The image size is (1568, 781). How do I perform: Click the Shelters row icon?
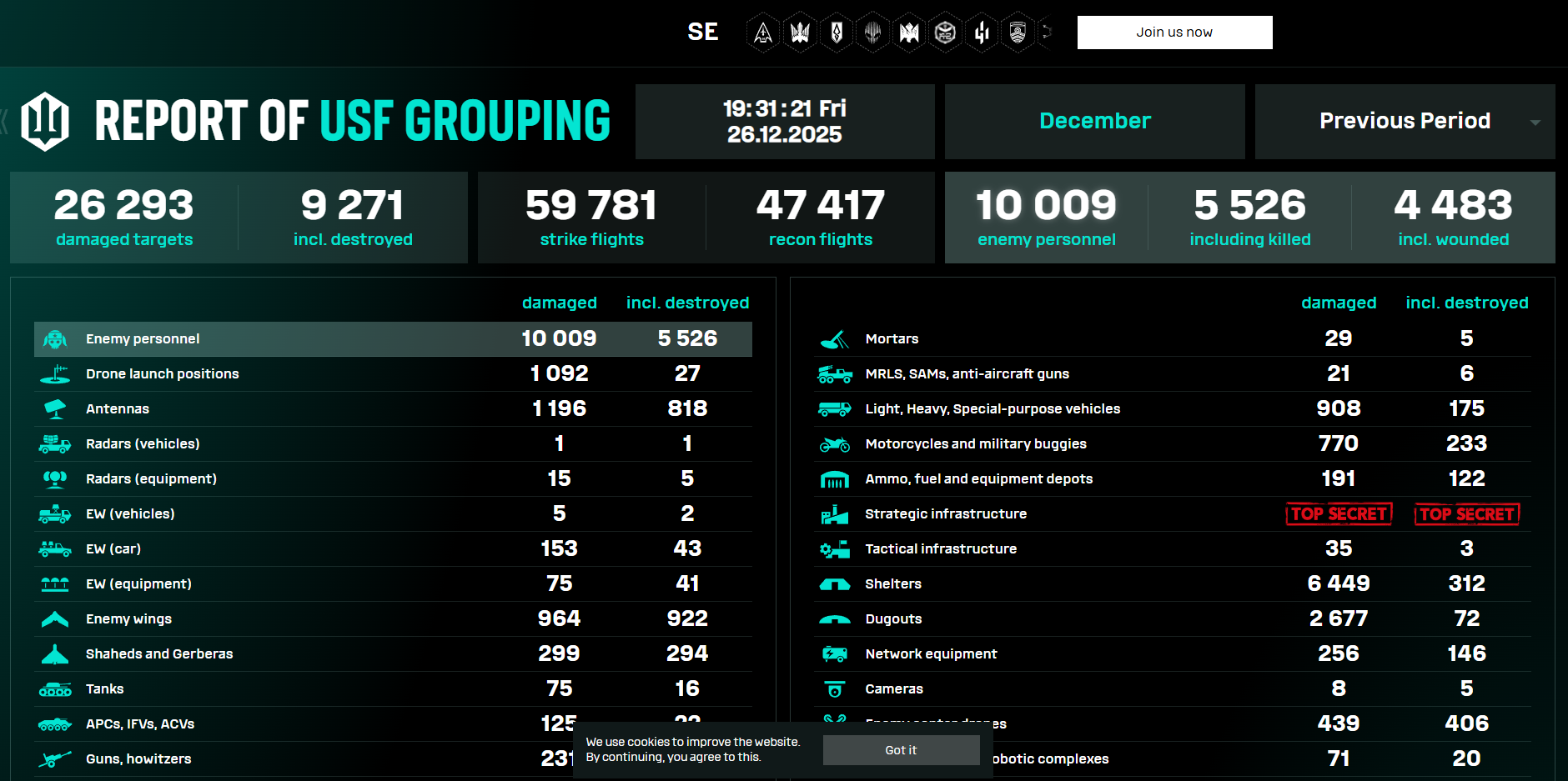pos(835,584)
